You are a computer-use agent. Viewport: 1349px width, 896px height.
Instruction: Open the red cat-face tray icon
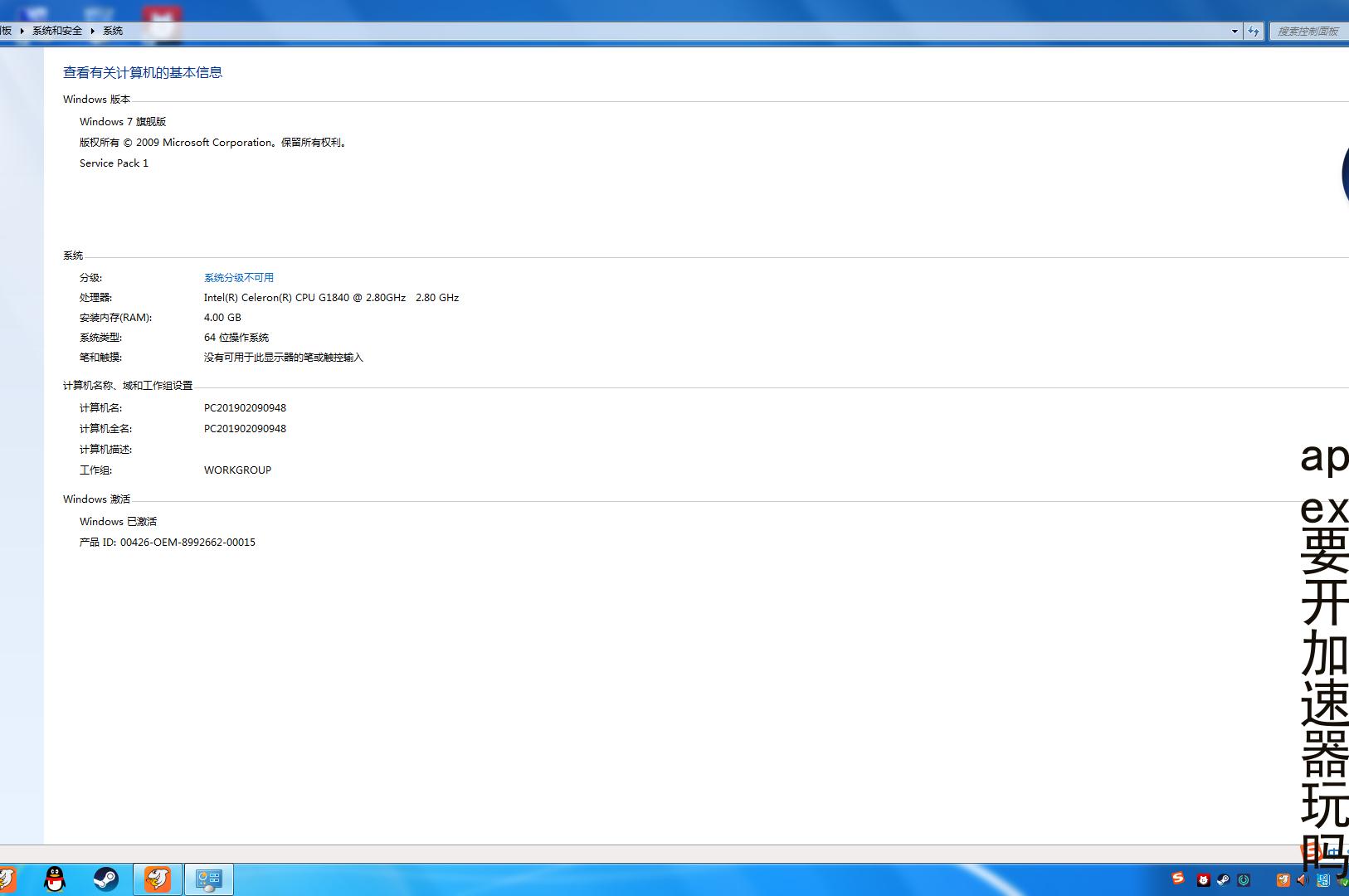1204,879
